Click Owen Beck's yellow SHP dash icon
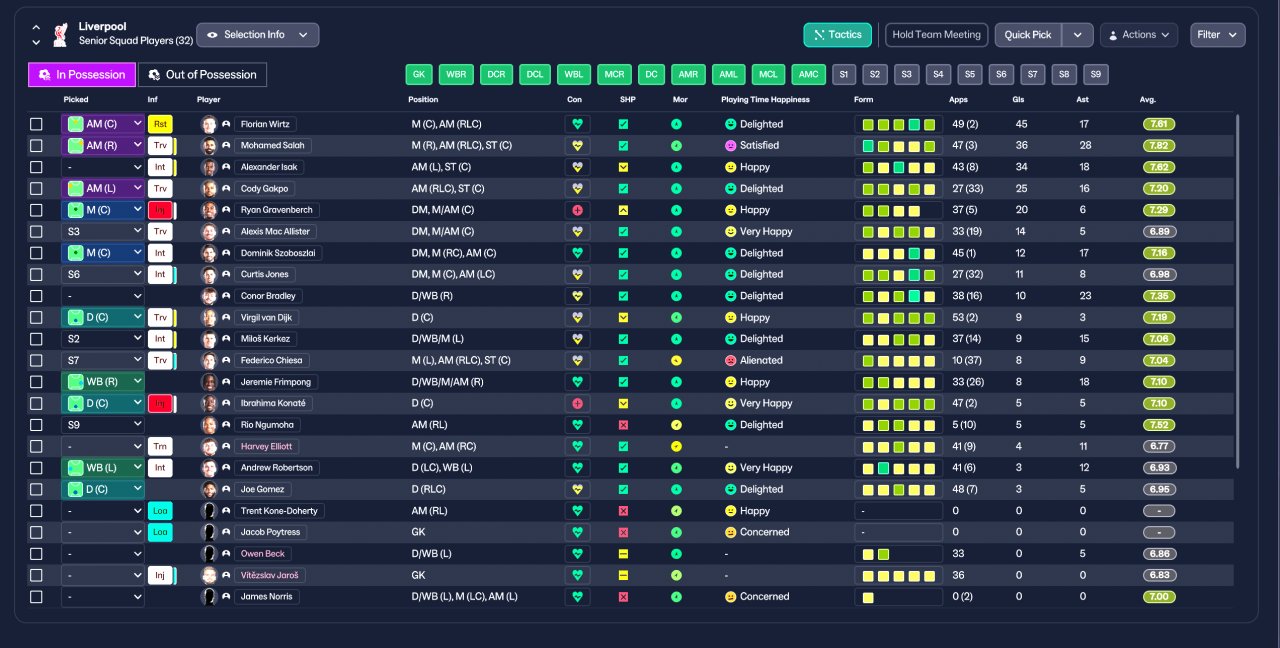 pyautogui.click(x=623, y=553)
